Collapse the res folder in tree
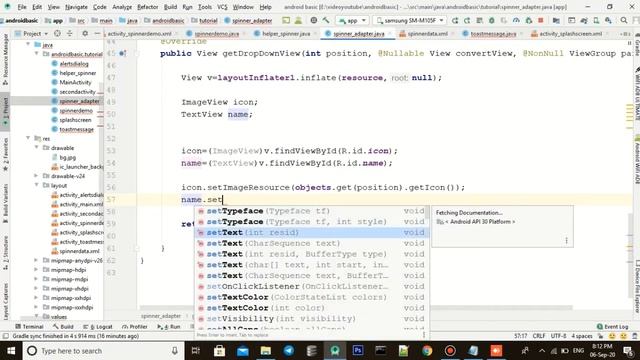This screenshot has height=360, width=640. click(28, 138)
